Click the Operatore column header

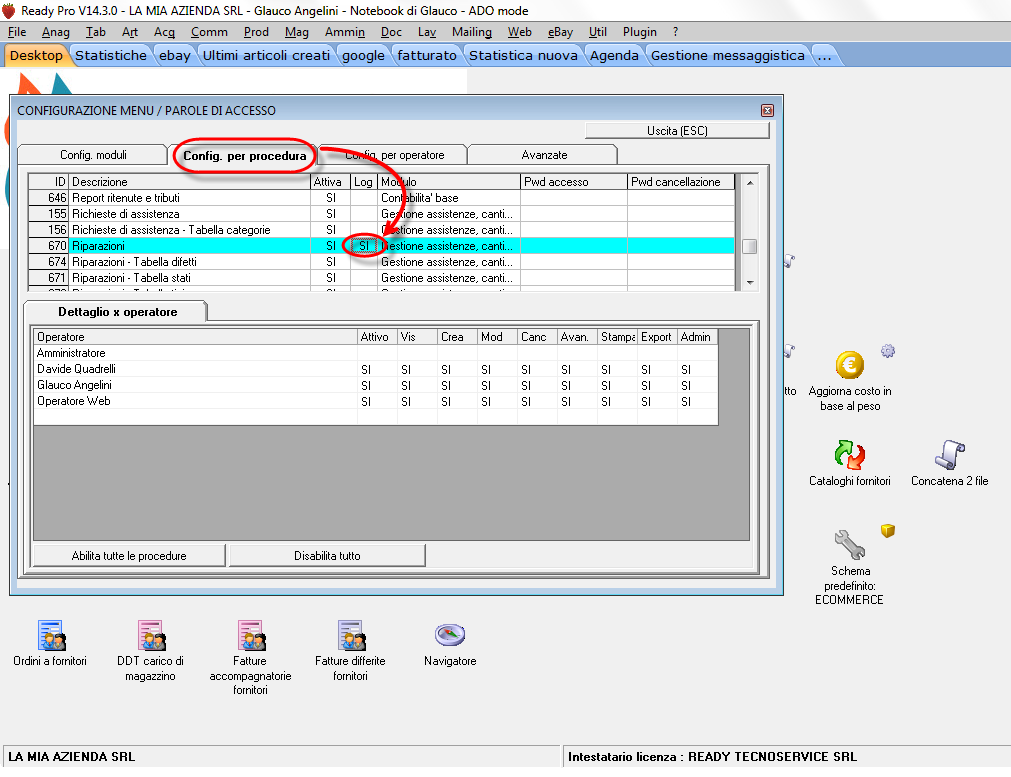(195, 337)
